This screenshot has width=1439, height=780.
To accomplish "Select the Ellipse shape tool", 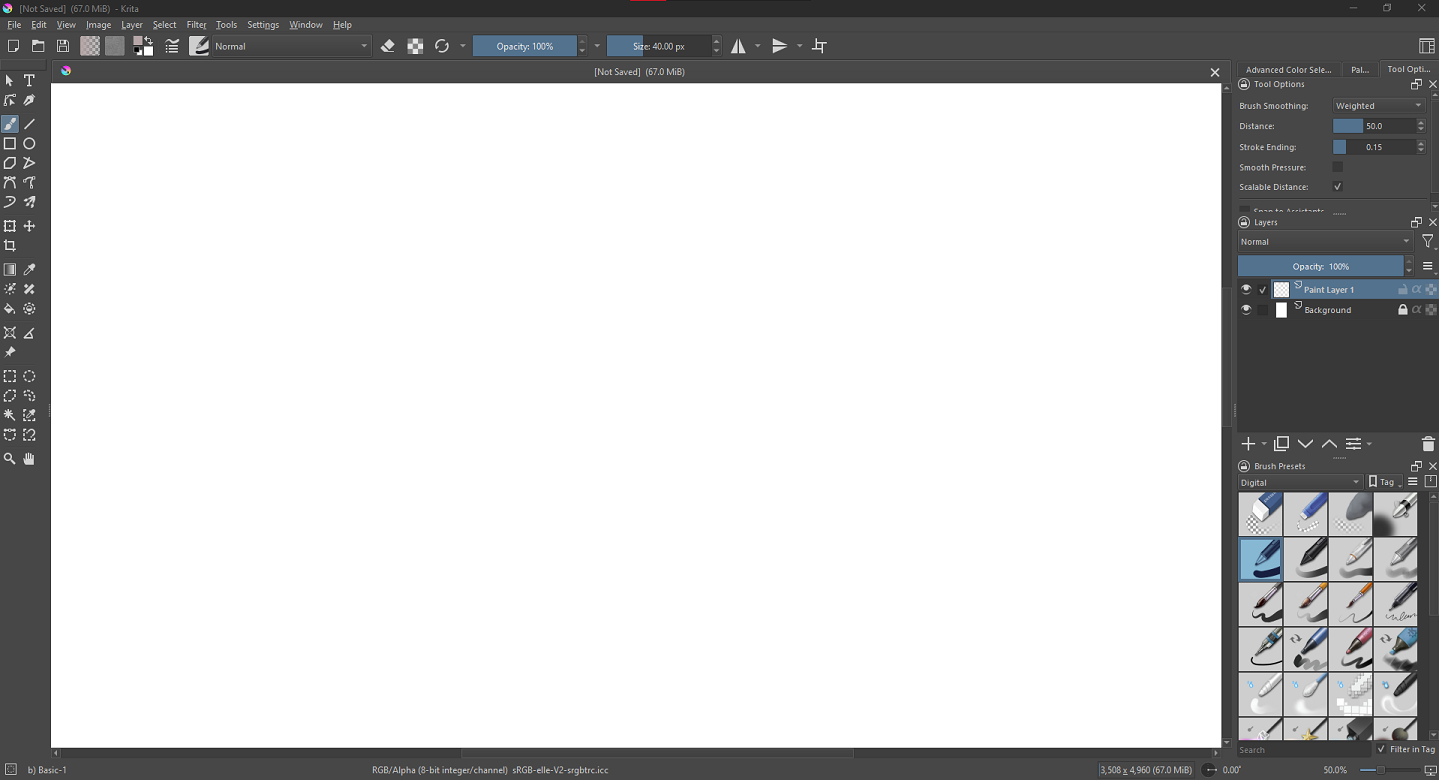I will [x=29, y=144].
